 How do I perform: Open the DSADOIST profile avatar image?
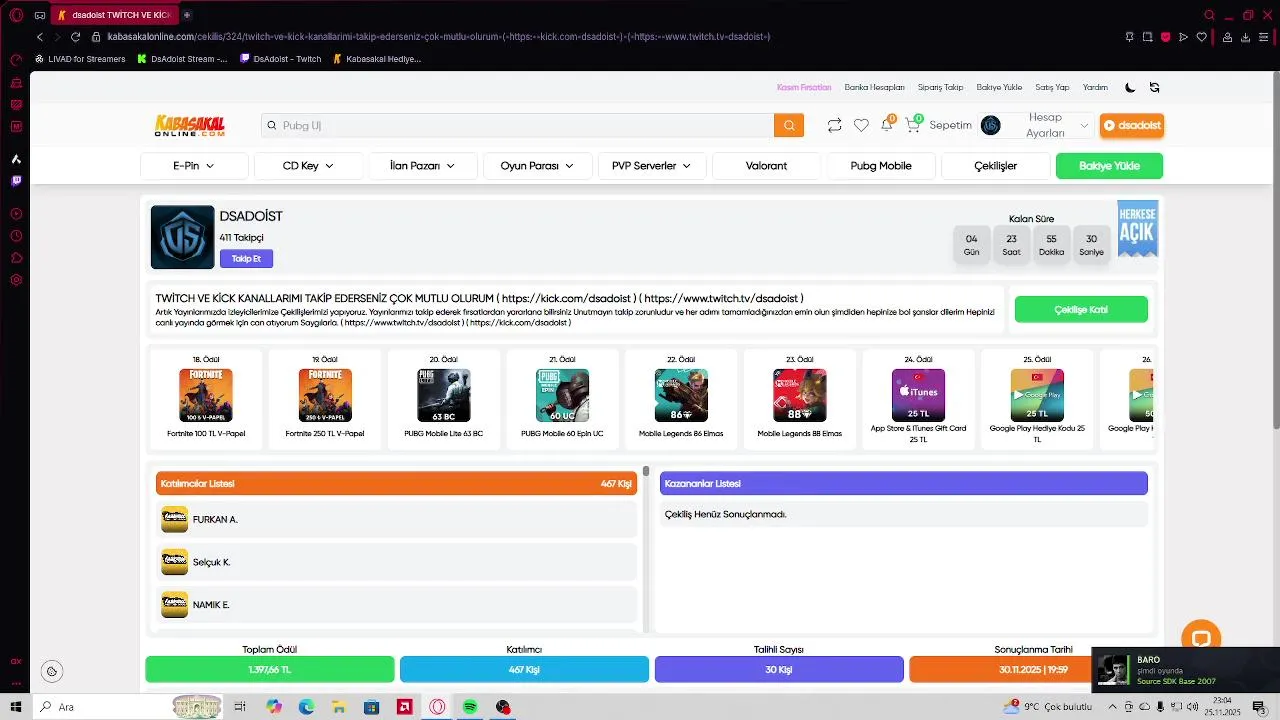pyautogui.click(x=182, y=237)
